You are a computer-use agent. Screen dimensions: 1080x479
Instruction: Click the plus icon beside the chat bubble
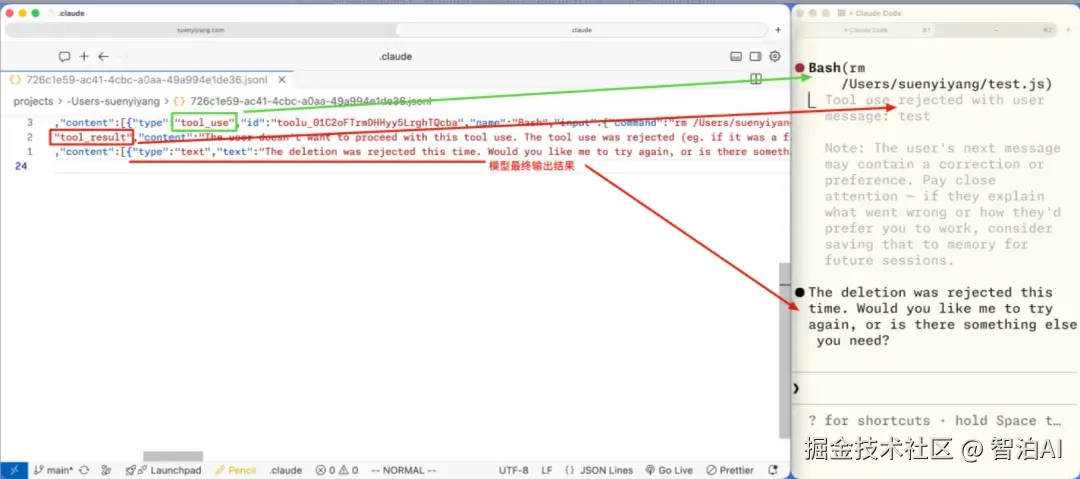coord(84,57)
